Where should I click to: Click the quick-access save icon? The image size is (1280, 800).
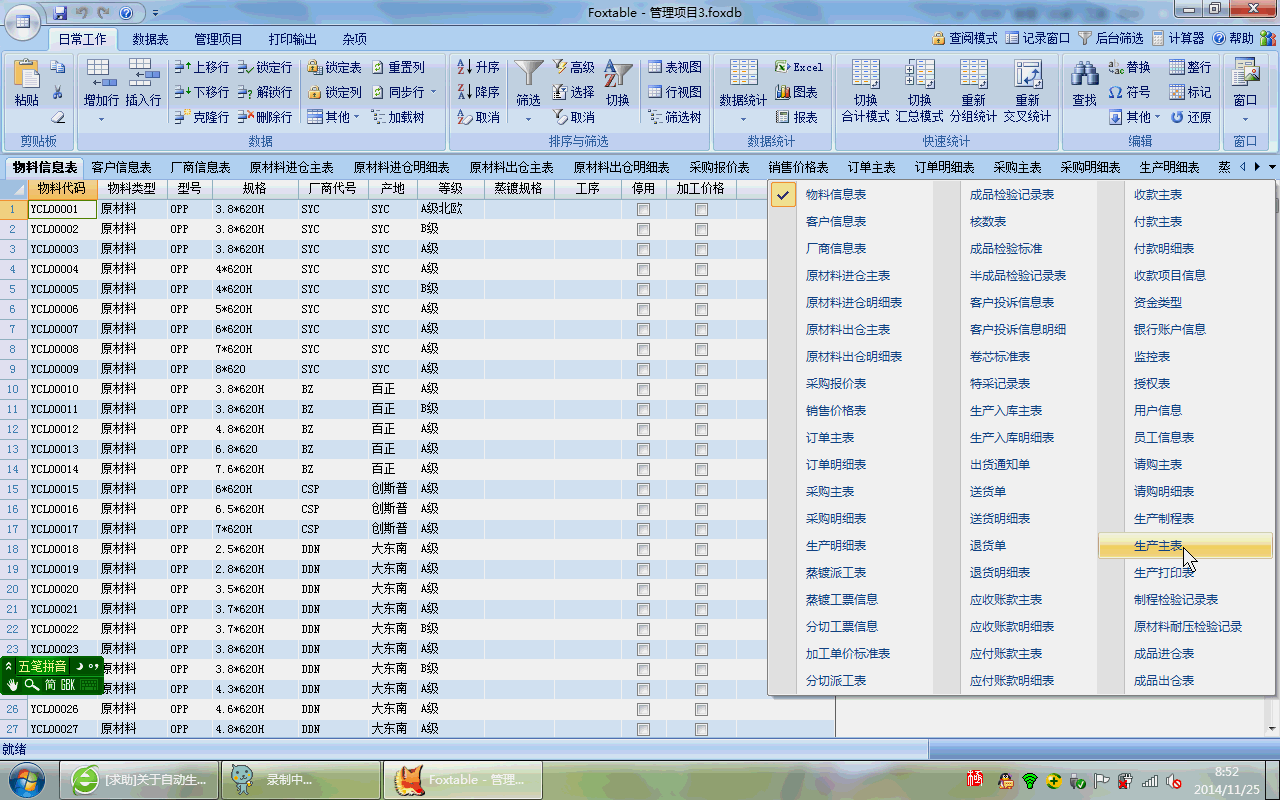click(60, 13)
